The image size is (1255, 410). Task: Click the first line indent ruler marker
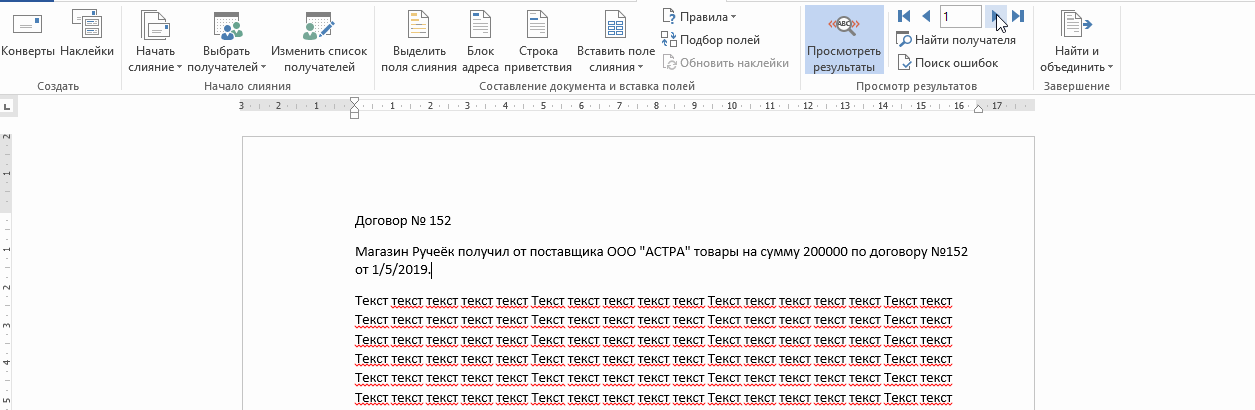coord(354,101)
